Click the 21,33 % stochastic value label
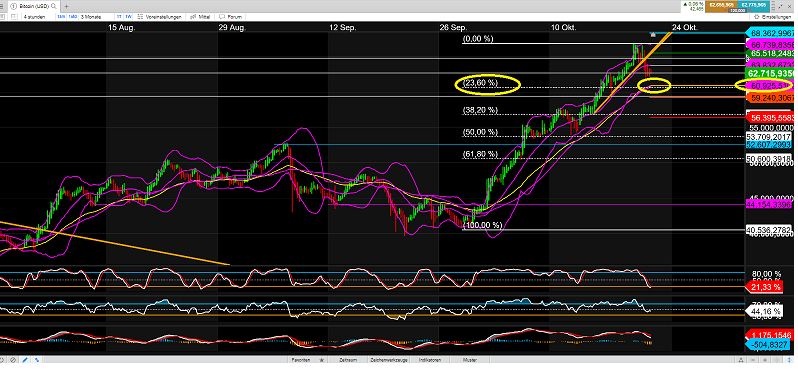The width and height of the screenshot is (798, 377). pos(763,287)
